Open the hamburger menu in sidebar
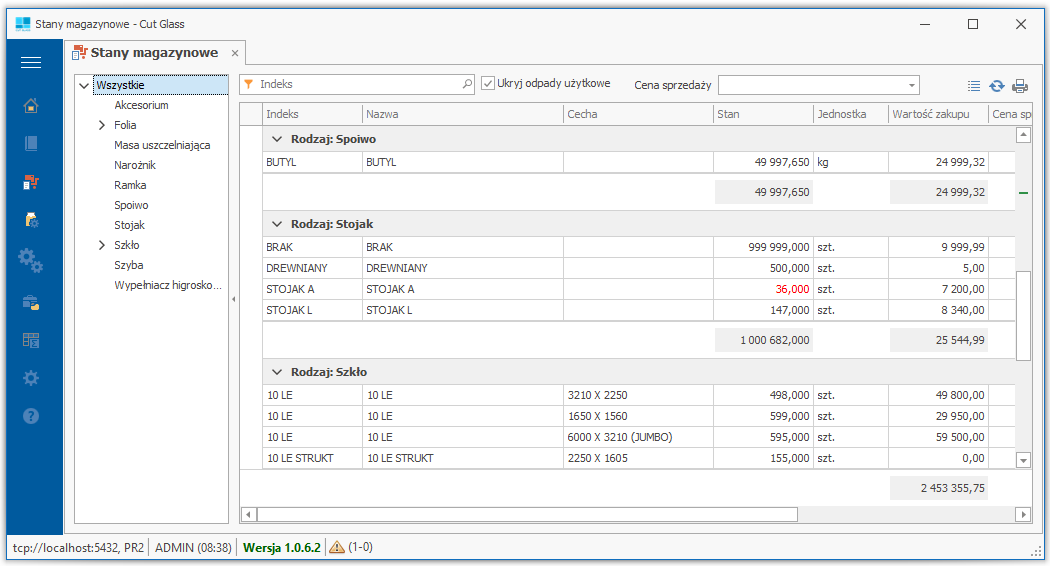This screenshot has height=566, width=1050. (x=31, y=63)
